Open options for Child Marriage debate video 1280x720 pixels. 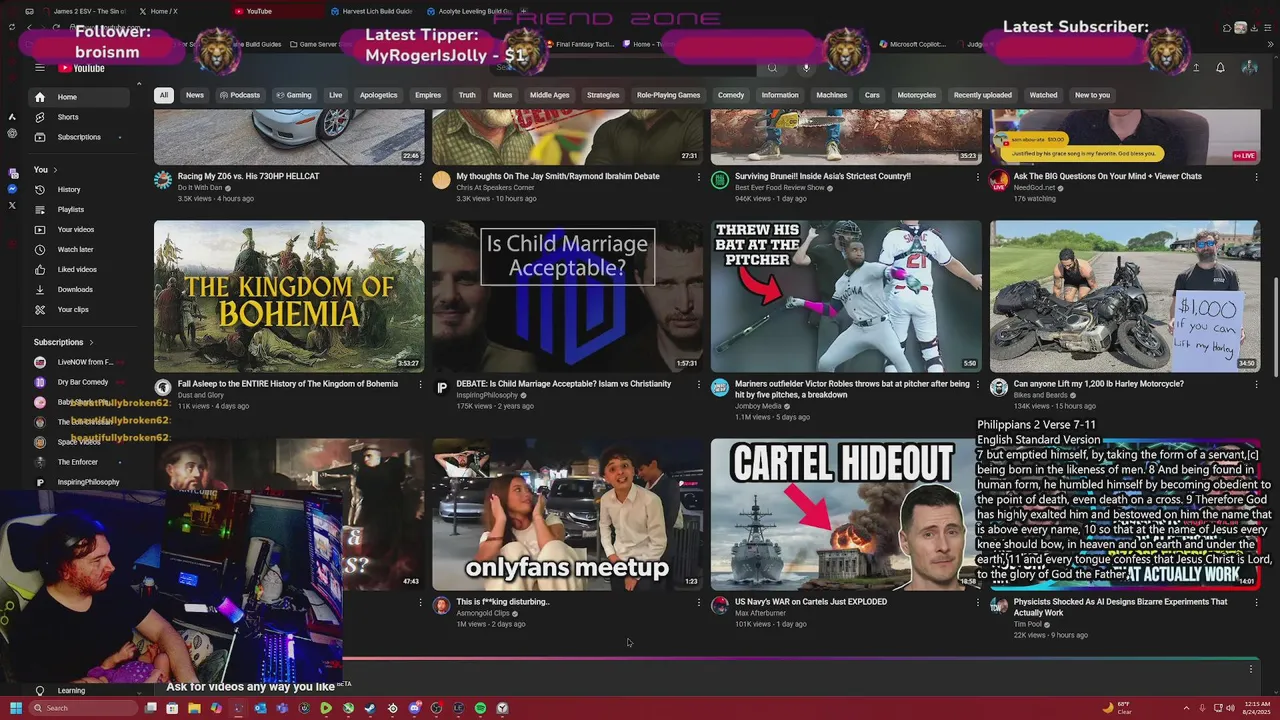pyautogui.click(x=699, y=384)
